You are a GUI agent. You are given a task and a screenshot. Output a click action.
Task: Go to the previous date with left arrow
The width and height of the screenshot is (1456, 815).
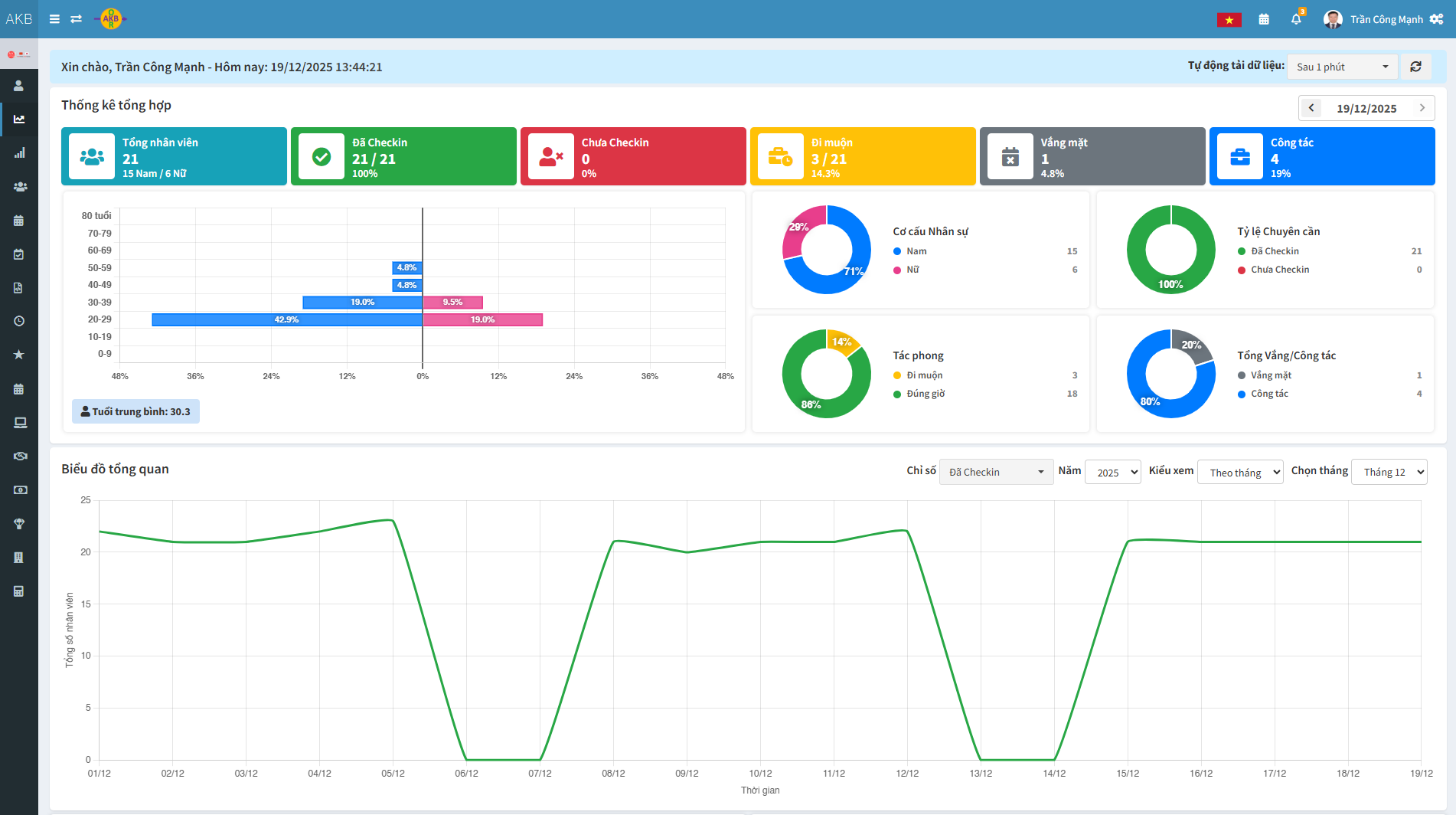(x=1311, y=108)
